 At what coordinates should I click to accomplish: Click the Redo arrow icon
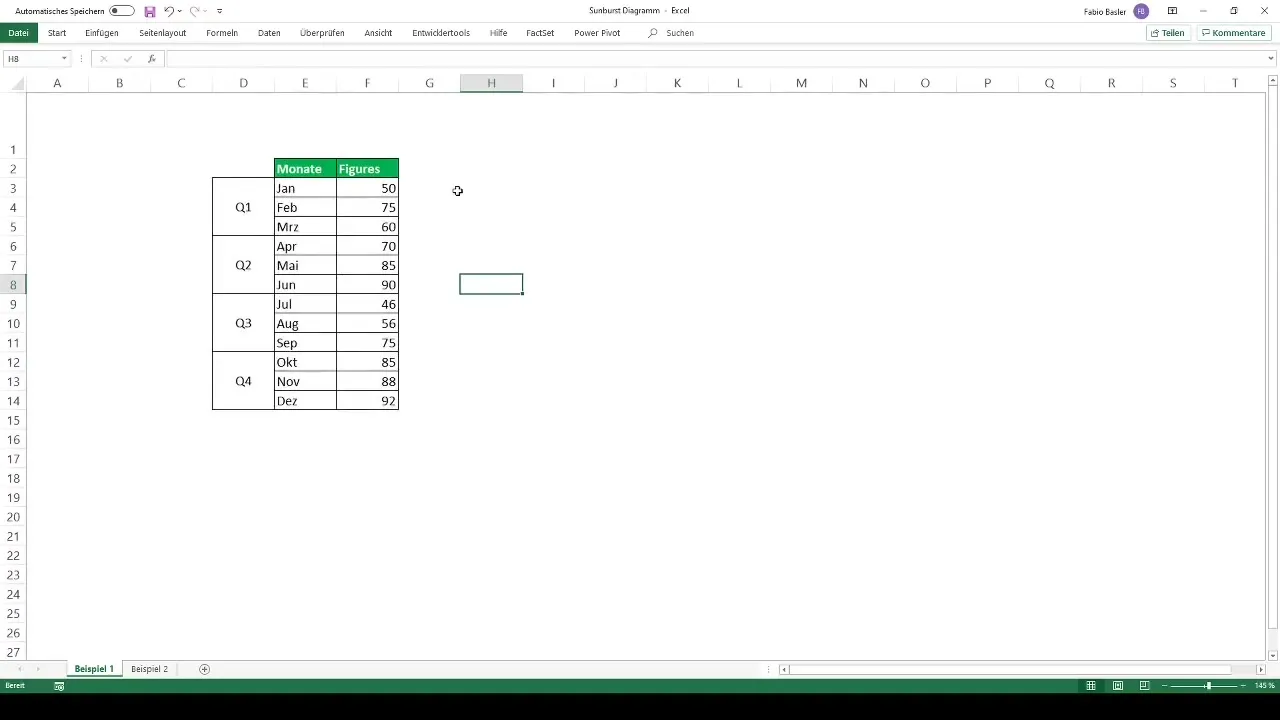tap(195, 11)
